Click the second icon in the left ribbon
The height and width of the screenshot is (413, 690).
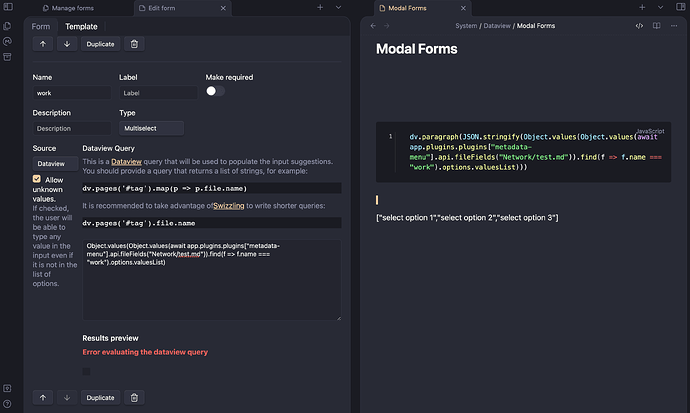coord(7,41)
